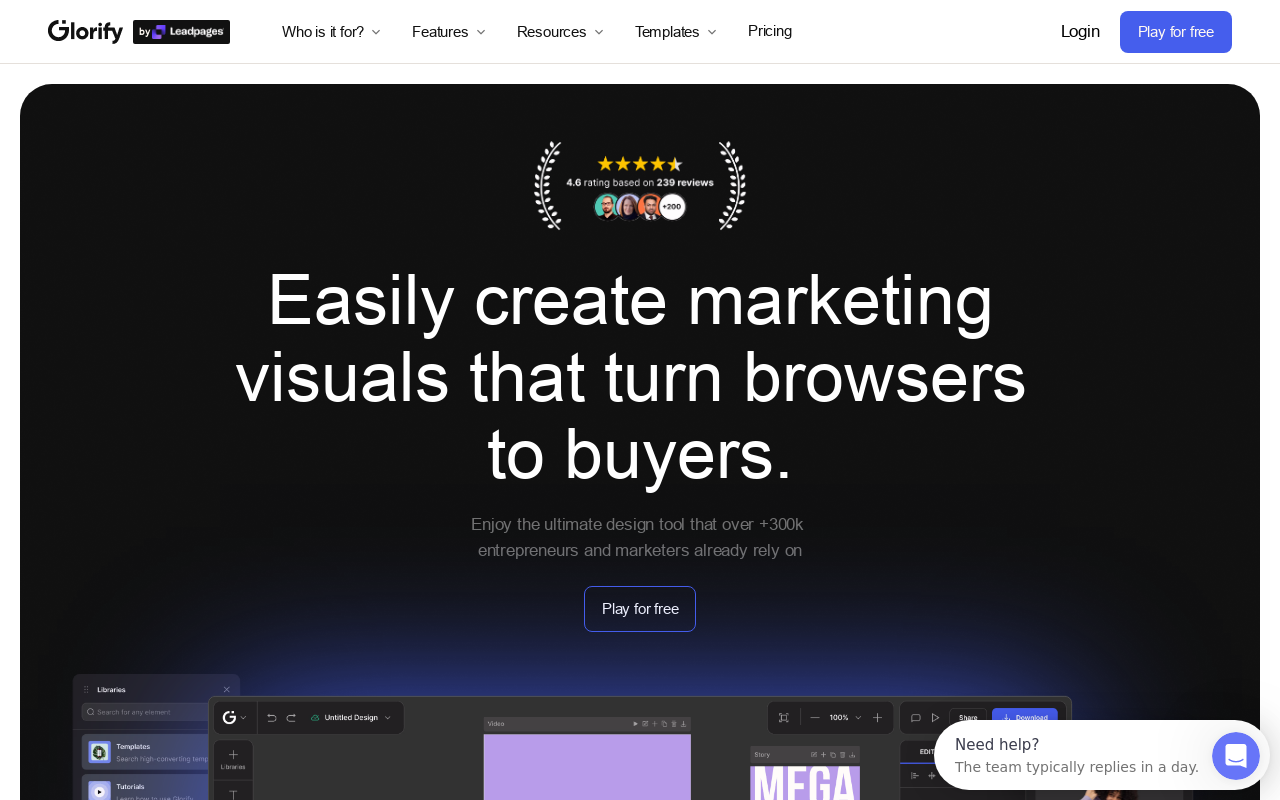Click the Story frame label in editor
Image resolution: width=1280 pixels, height=800 pixels.
pyautogui.click(x=762, y=755)
